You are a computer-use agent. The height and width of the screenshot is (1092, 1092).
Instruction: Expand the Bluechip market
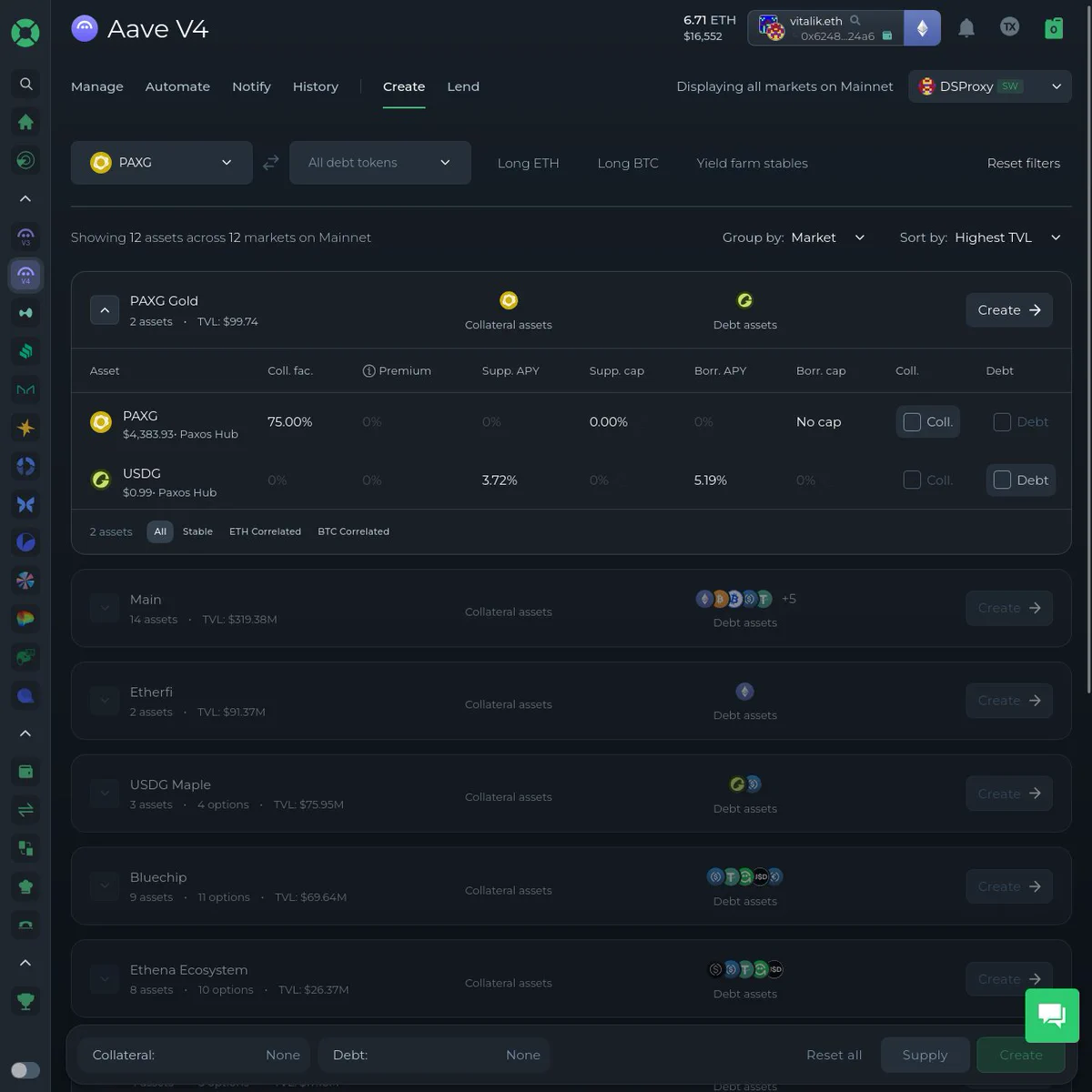[x=105, y=886]
